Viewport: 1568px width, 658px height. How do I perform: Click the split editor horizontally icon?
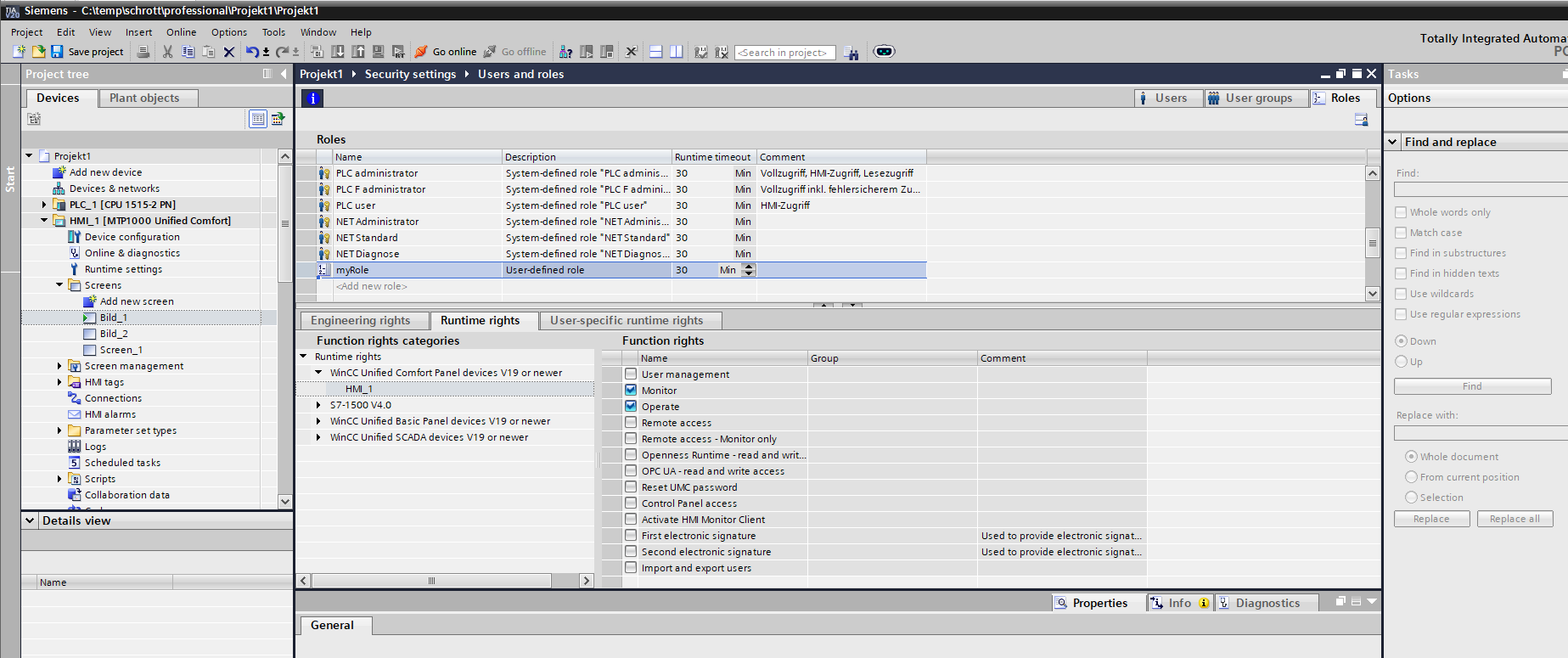655,52
